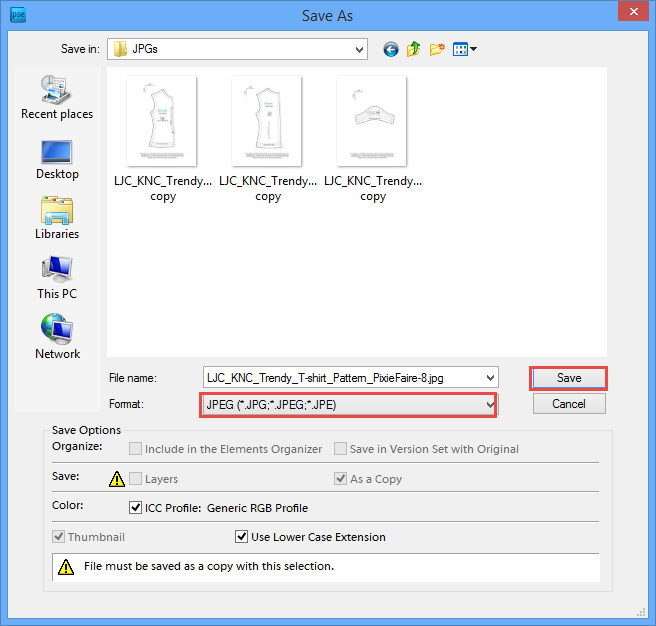Select This PC in sidebar
The image size is (656, 626).
(x=57, y=277)
